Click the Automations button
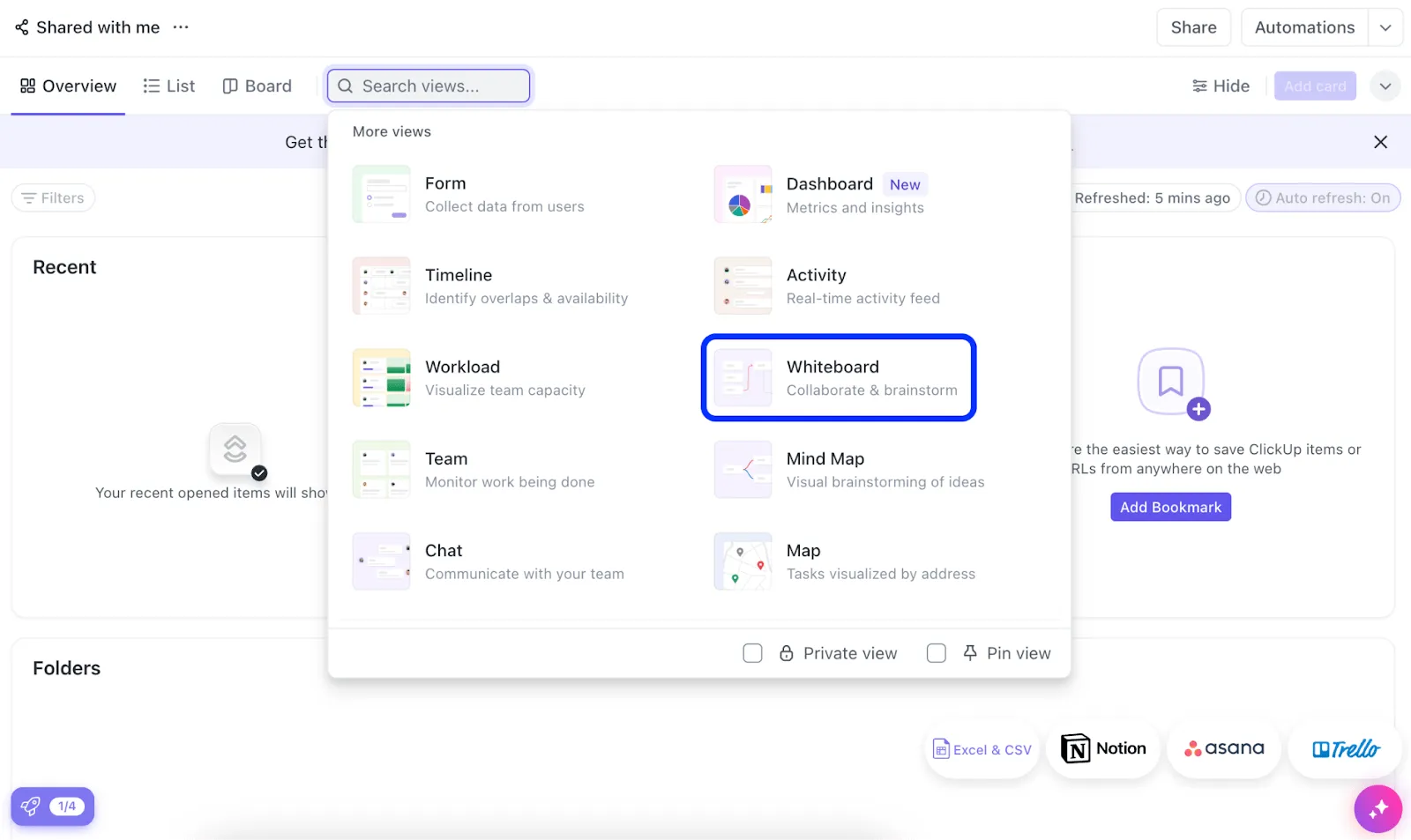This screenshot has width=1411, height=840. click(1304, 27)
